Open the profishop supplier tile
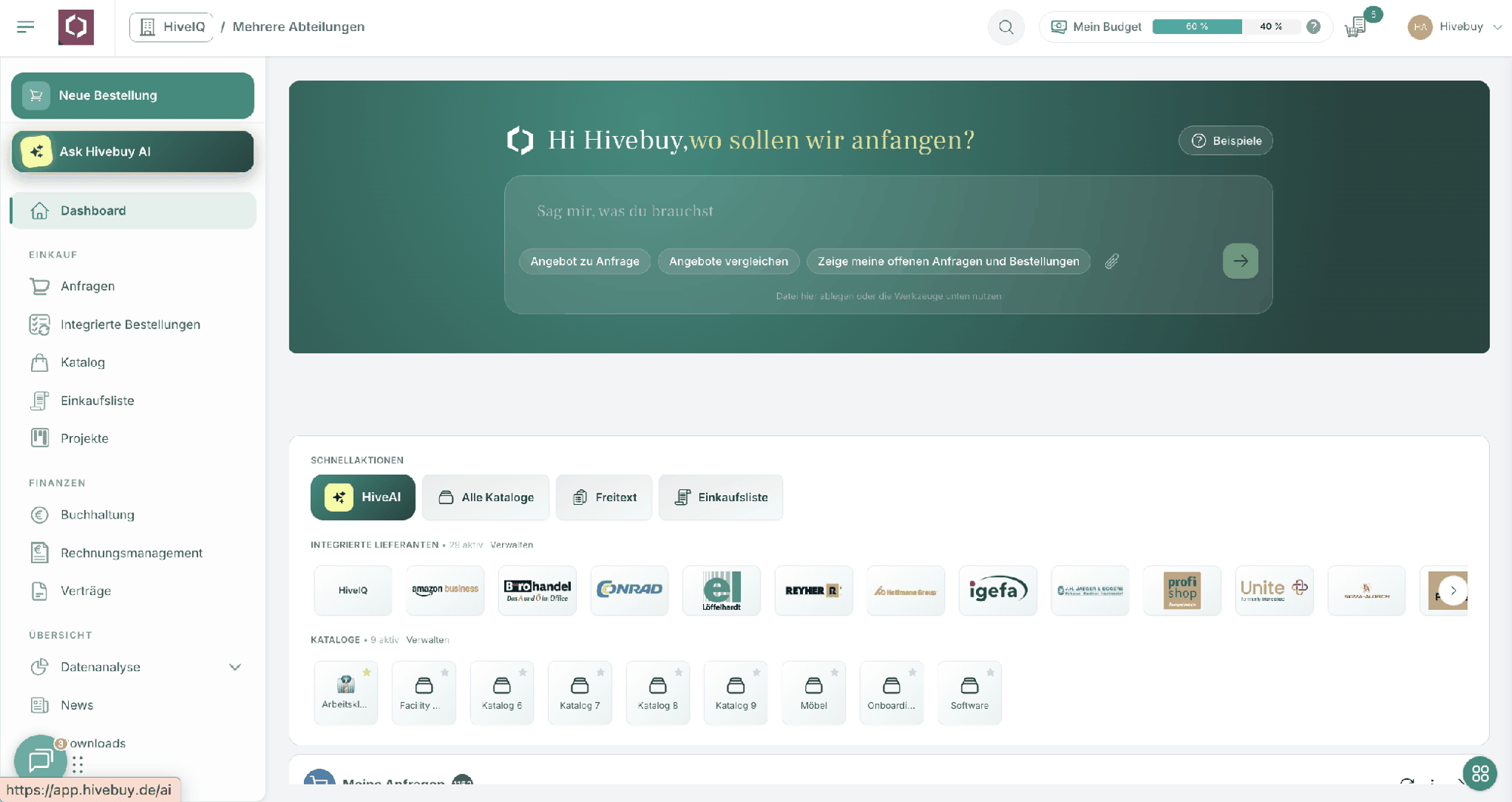 click(1182, 590)
